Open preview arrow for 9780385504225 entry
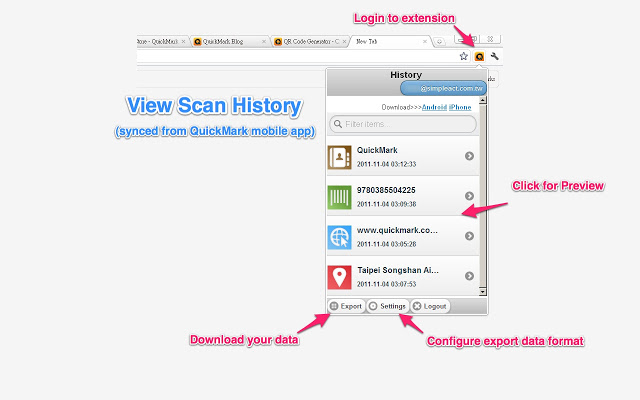640x400 pixels. [469, 196]
